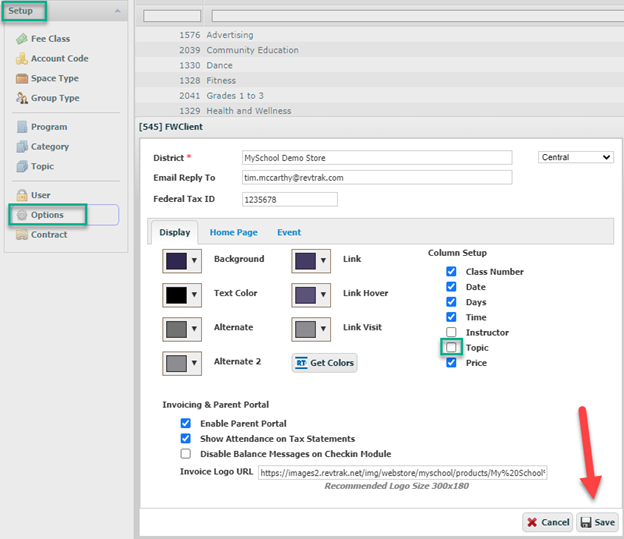
Task: Open Group Type setup item
Action: tap(55, 98)
